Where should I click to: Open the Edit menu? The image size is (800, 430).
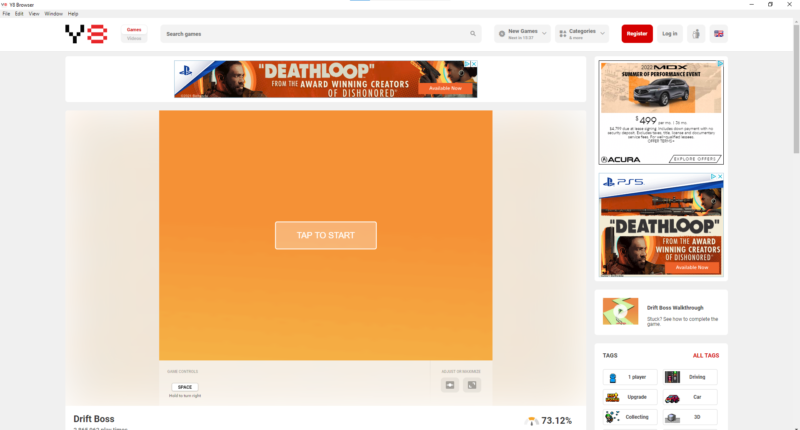pos(19,14)
